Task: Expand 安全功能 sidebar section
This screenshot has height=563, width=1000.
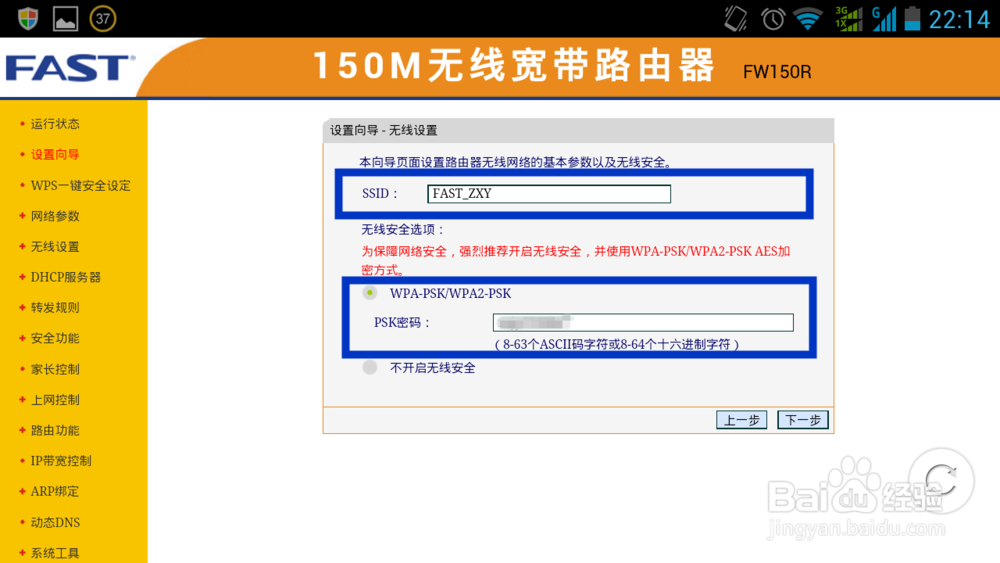Action: click(x=55, y=338)
